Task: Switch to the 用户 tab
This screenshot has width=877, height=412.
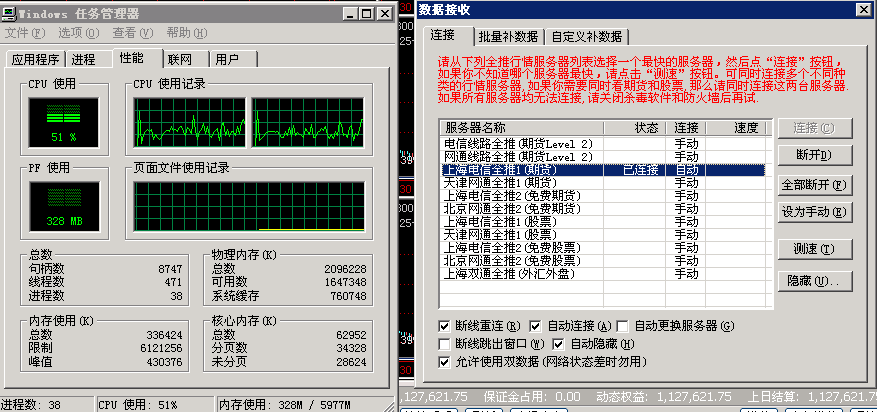Action: click(x=228, y=59)
